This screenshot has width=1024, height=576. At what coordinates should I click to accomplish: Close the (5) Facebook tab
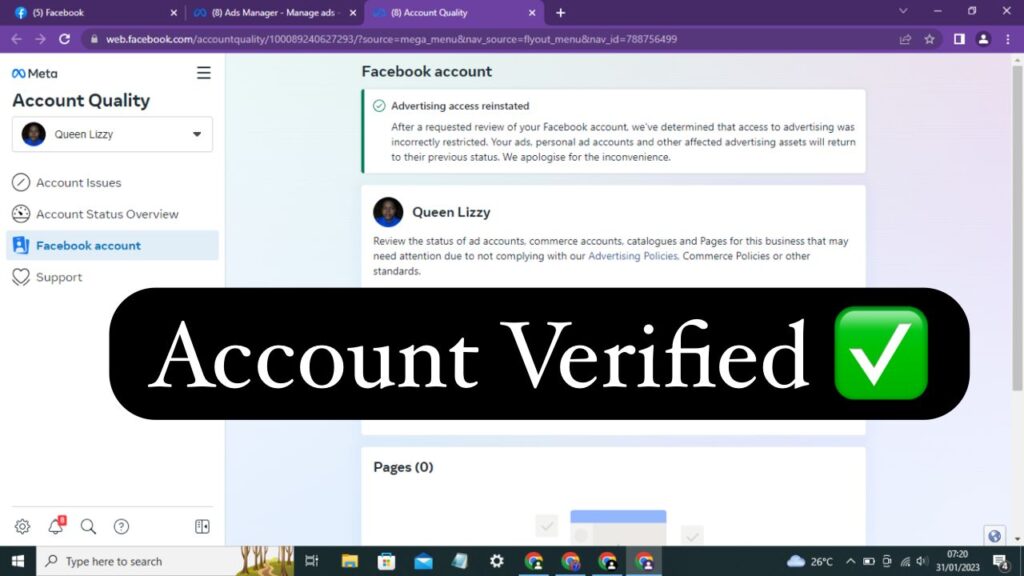click(x=174, y=12)
